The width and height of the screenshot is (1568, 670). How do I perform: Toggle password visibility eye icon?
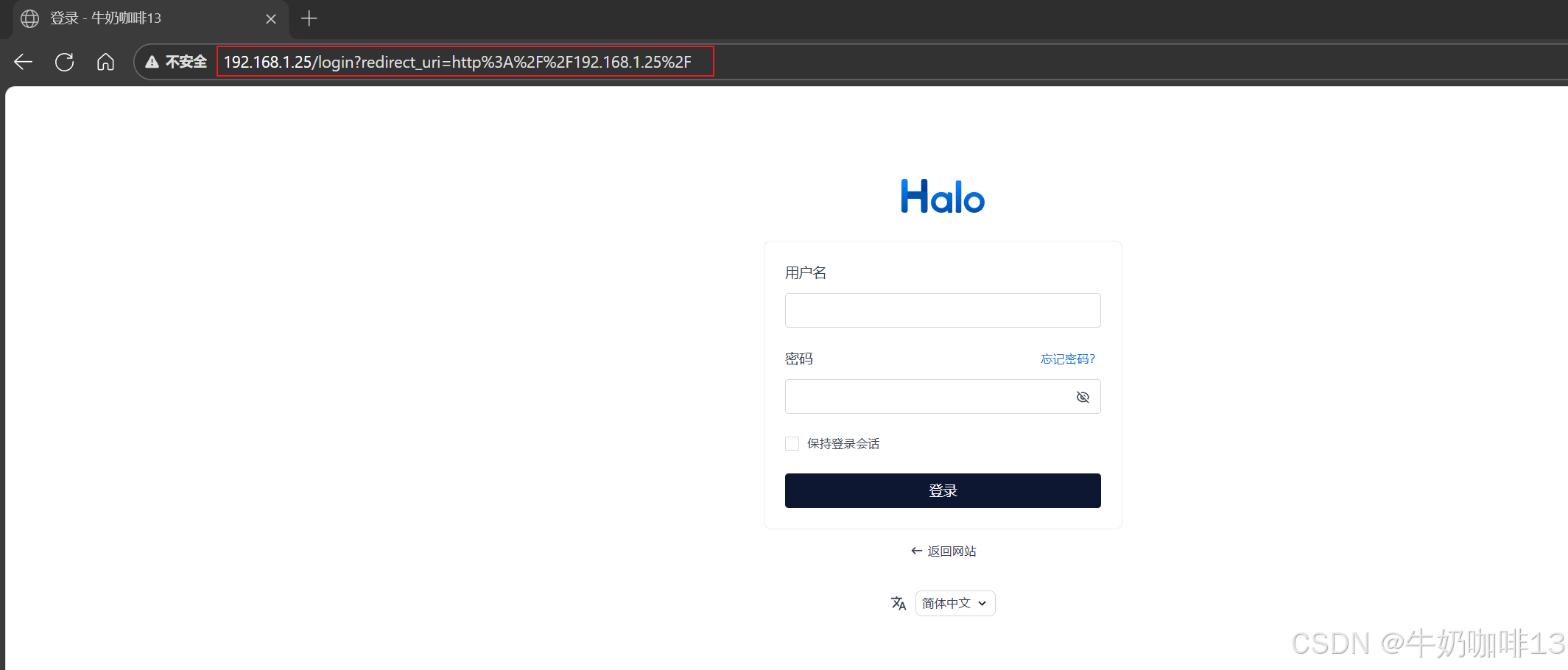pos(1083,397)
